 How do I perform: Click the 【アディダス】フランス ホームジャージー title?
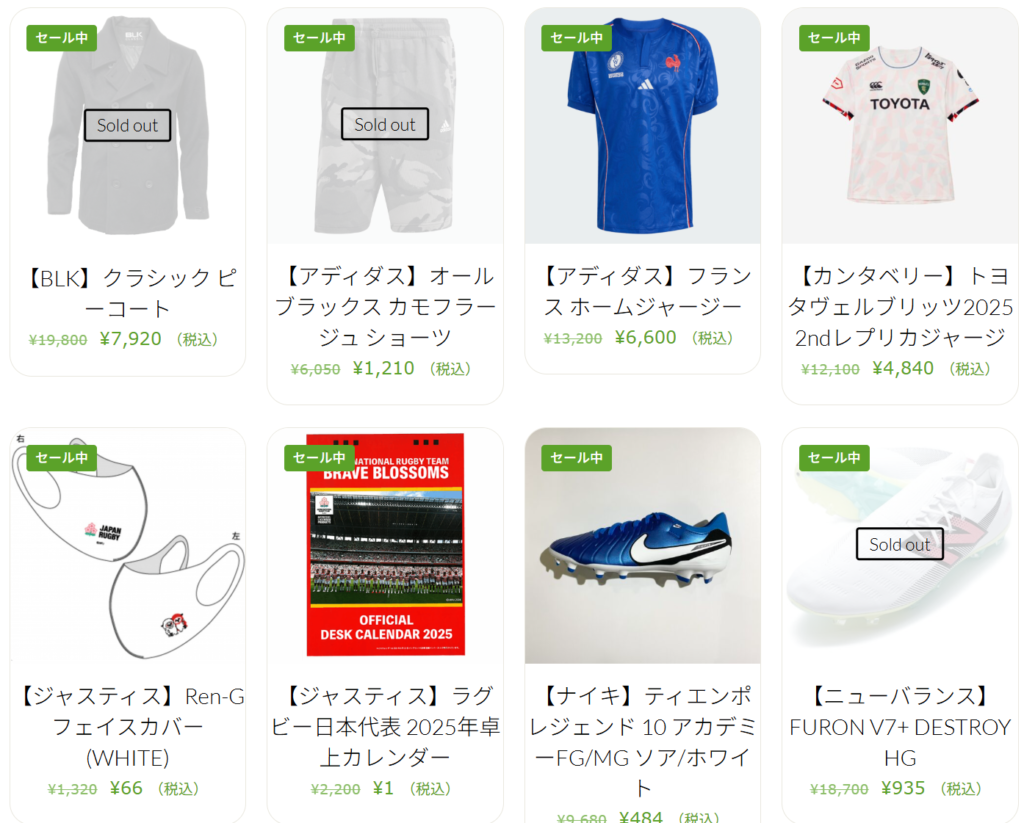point(643,291)
